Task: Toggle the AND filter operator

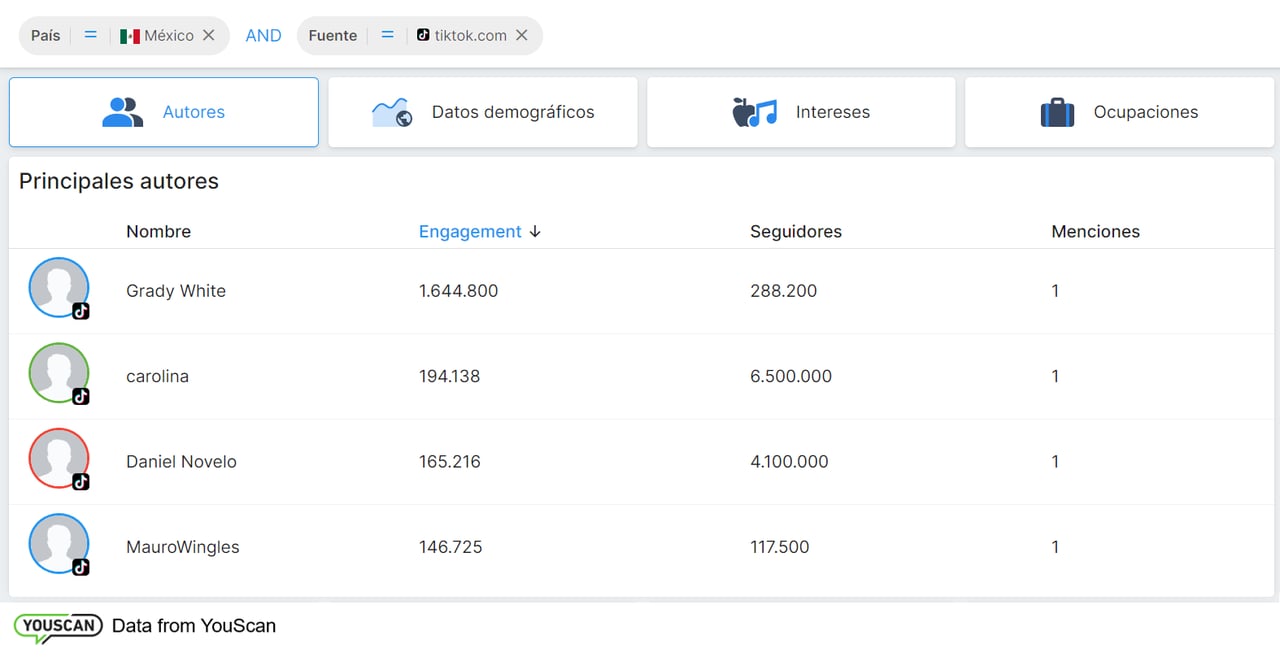Action: tap(263, 35)
